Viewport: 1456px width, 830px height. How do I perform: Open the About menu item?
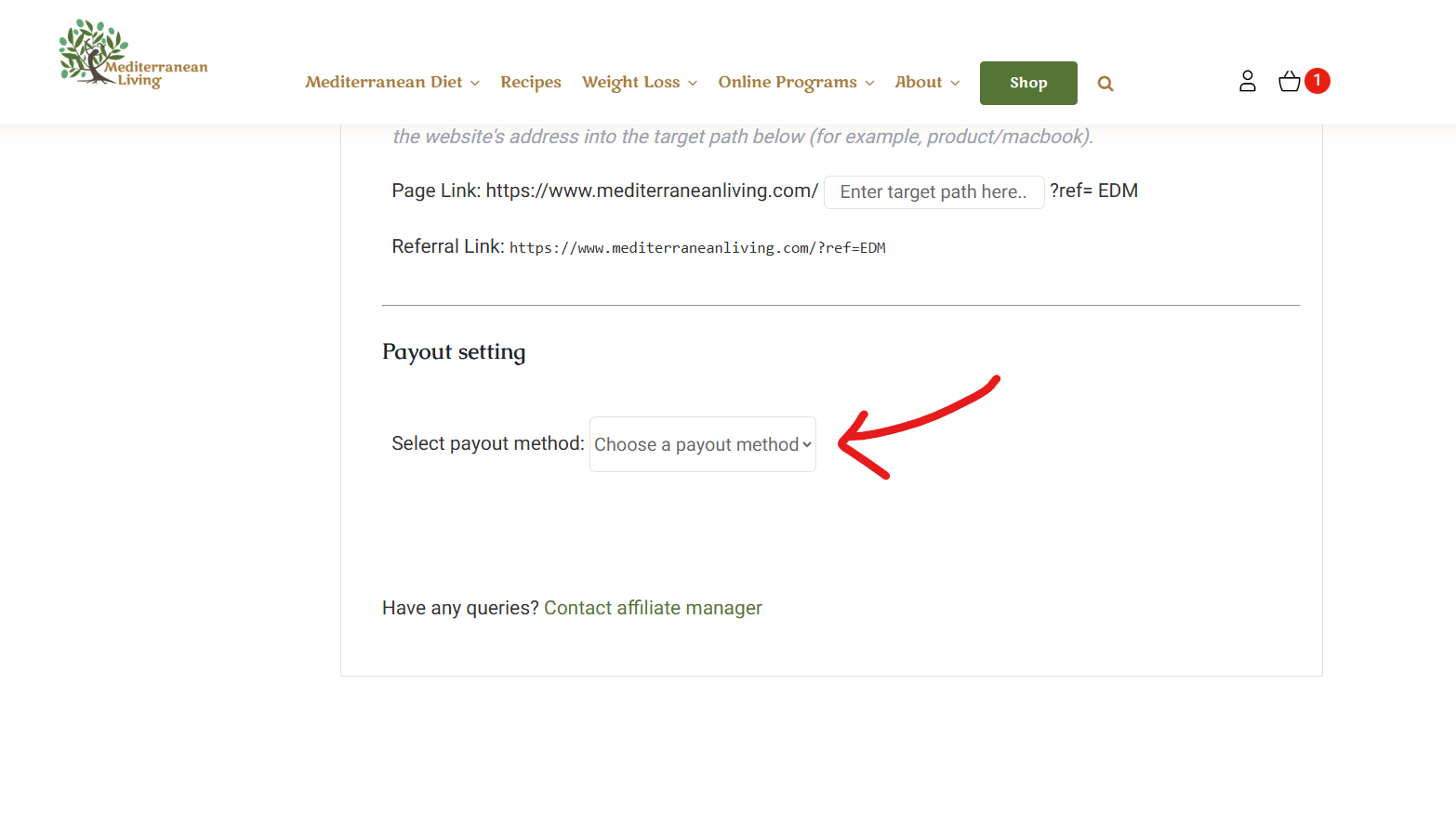(x=918, y=82)
